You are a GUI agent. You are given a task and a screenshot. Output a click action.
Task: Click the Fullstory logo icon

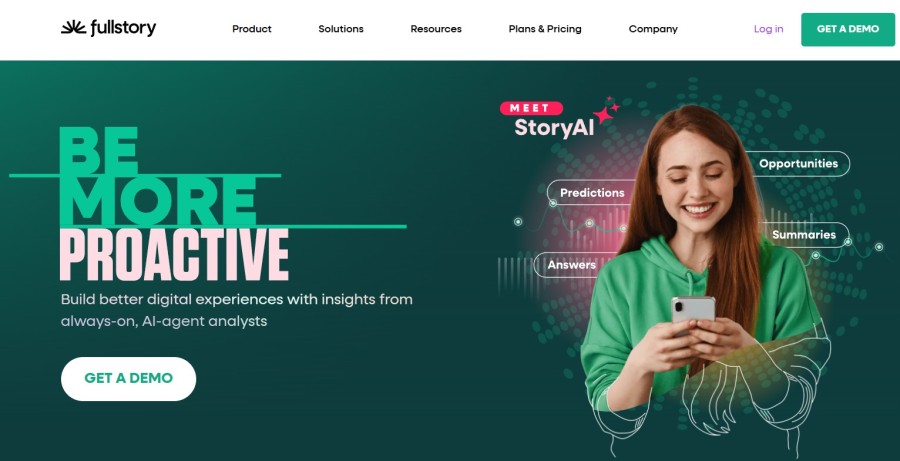point(73,28)
